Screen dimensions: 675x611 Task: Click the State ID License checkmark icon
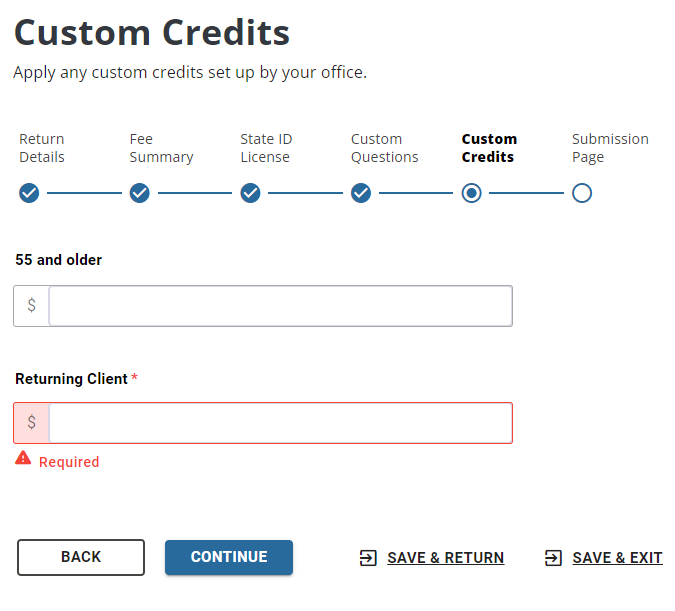pos(251,193)
